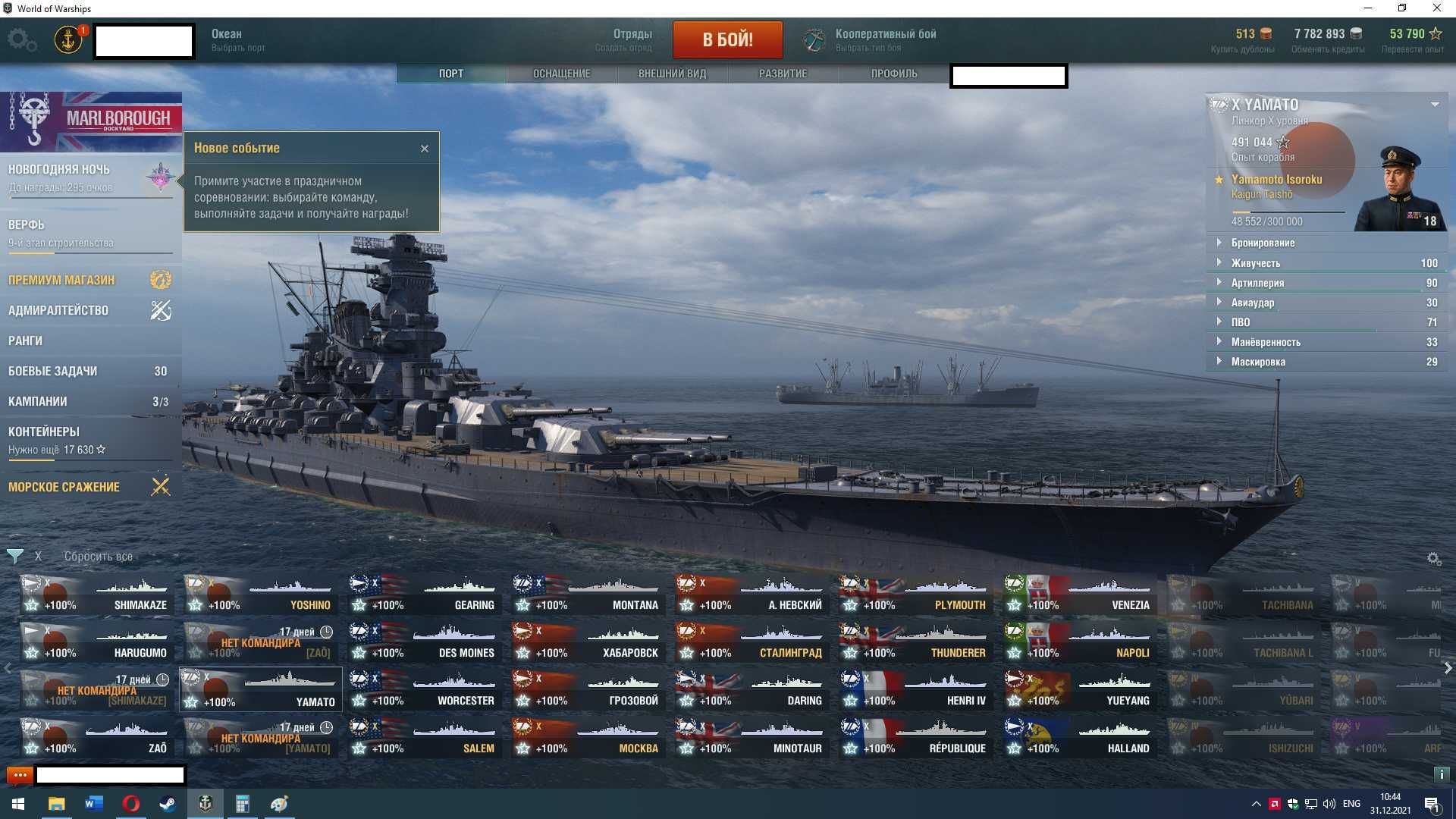Click the commander XP progress bar
The height and width of the screenshot is (819, 1456).
(x=1288, y=212)
